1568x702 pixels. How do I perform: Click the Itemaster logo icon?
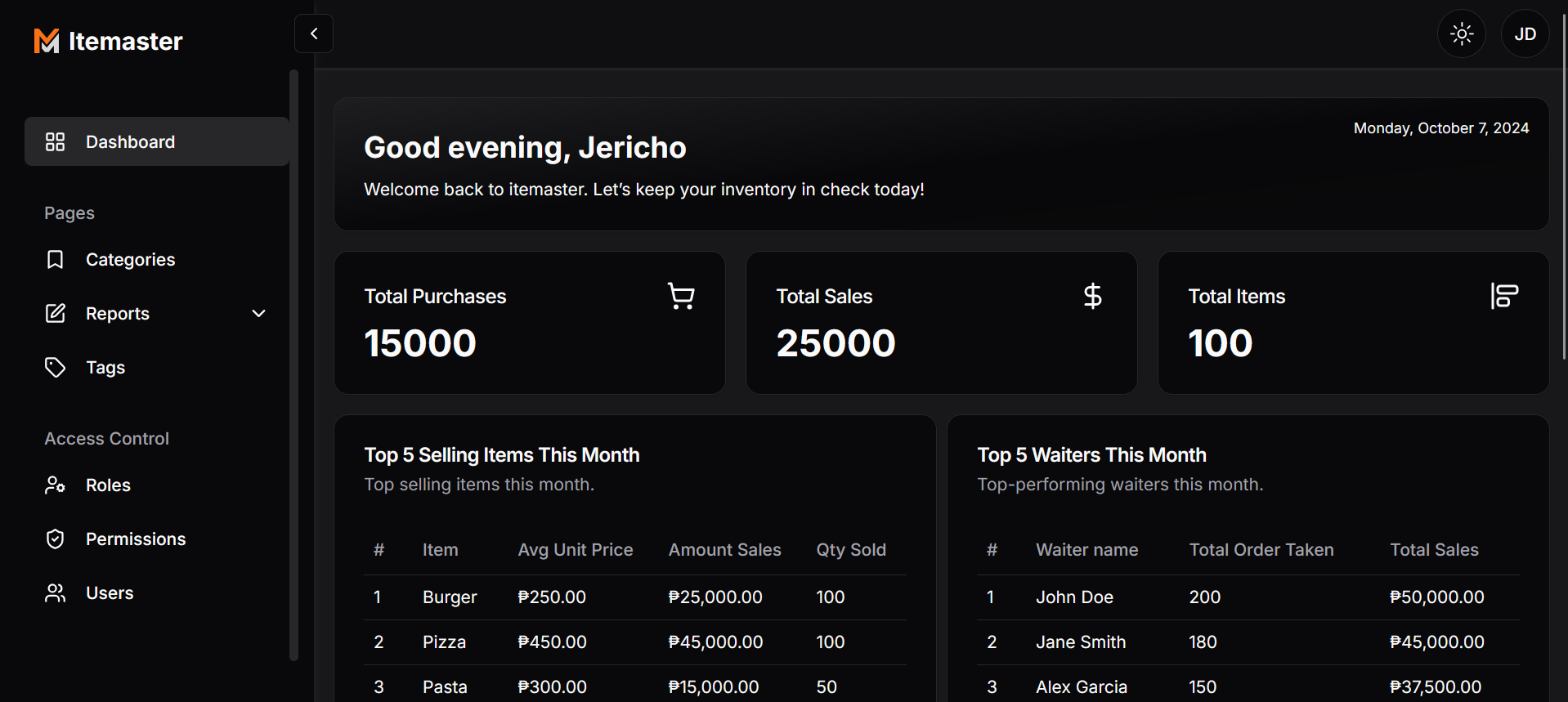47,41
